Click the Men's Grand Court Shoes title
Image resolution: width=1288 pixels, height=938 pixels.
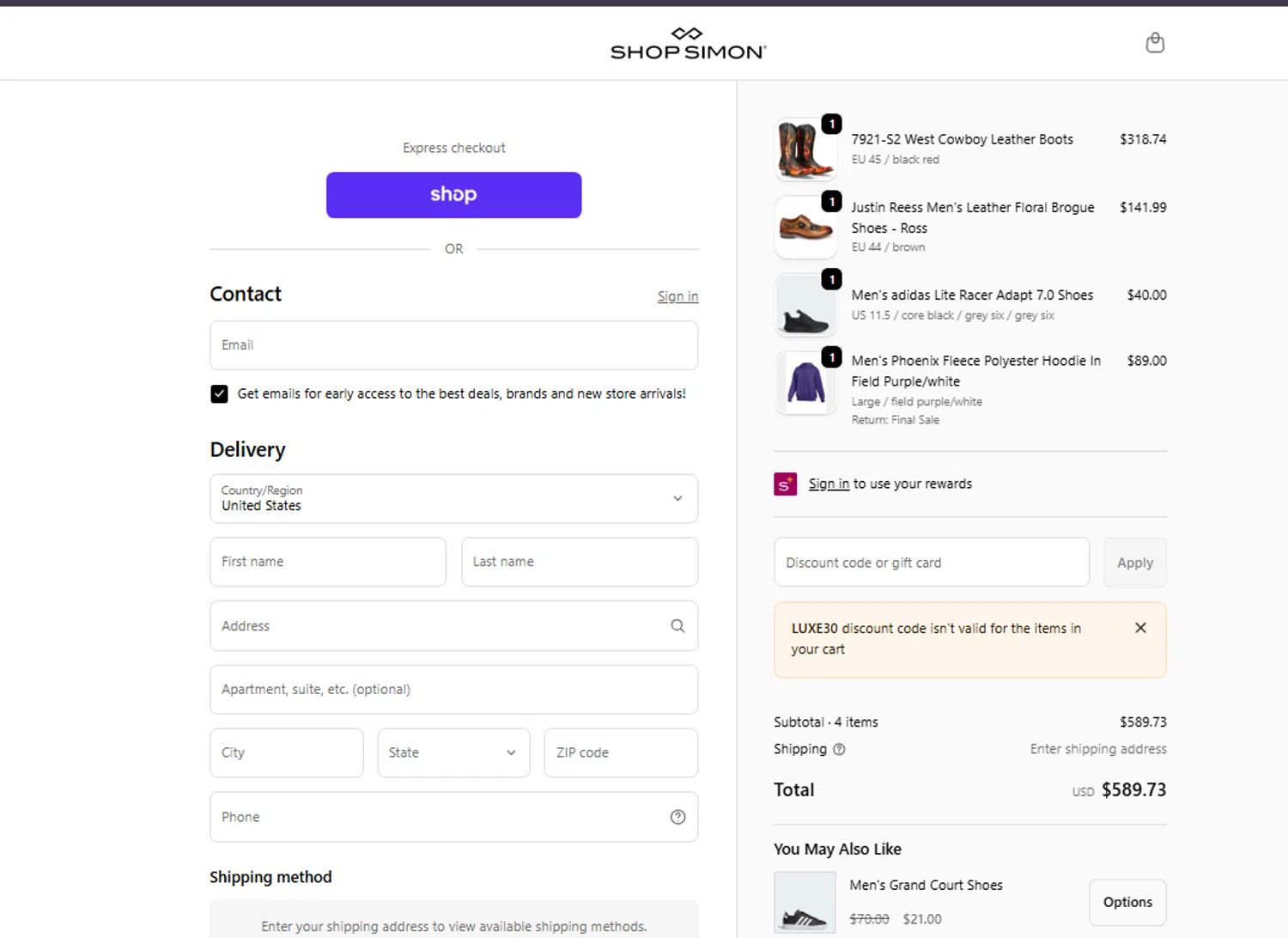(926, 885)
